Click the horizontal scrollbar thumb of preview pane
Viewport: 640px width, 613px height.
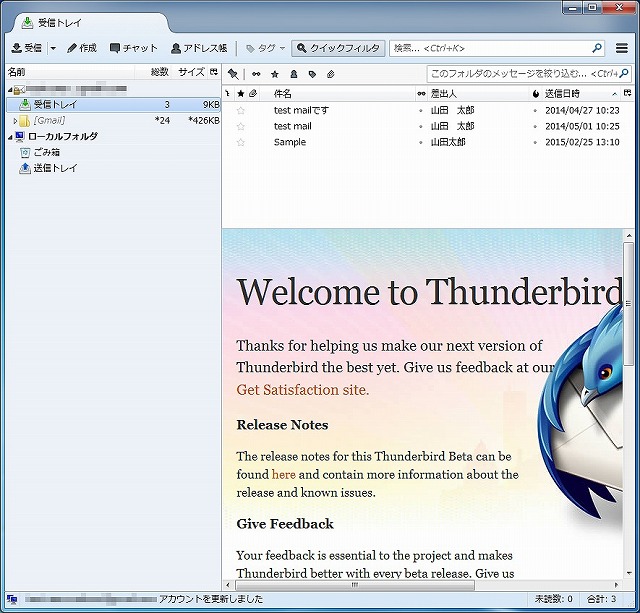pos(355,585)
